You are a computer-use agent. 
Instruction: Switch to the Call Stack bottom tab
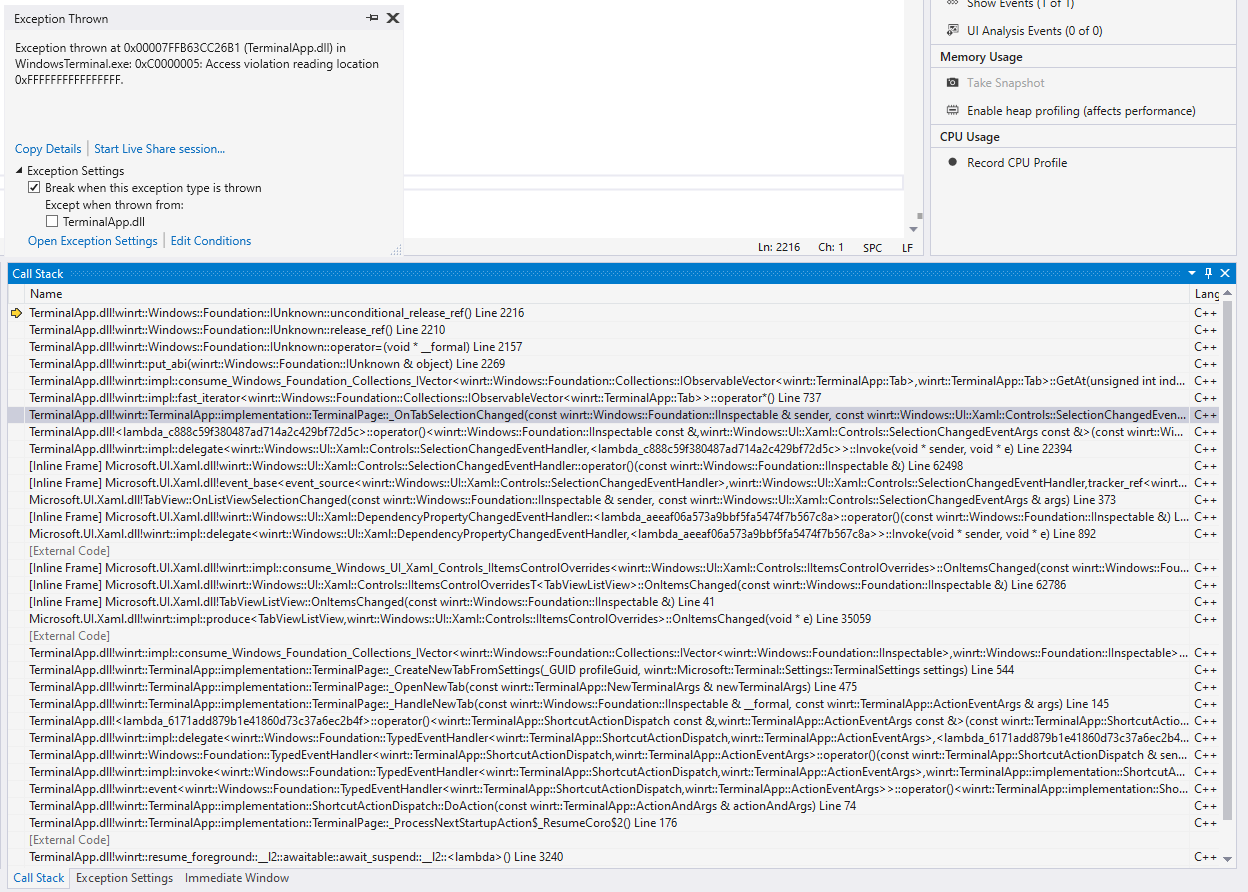[39, 878]
